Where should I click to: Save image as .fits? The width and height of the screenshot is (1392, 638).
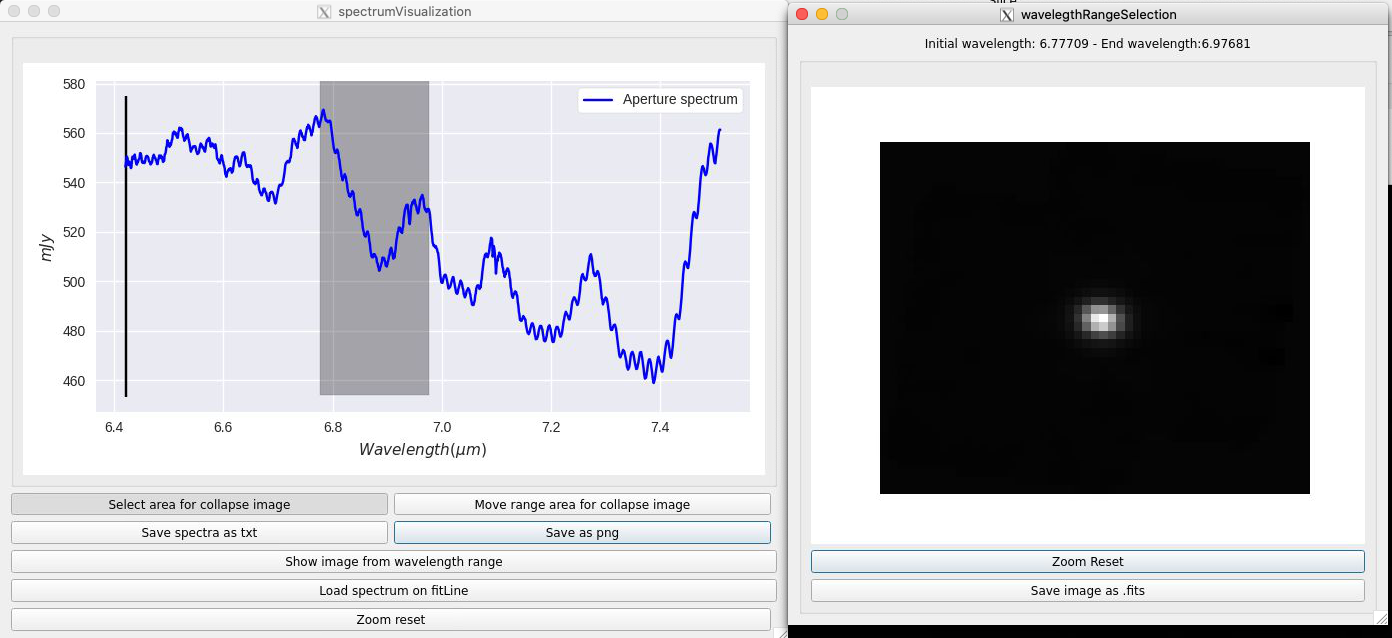[x=1087, y=590]
